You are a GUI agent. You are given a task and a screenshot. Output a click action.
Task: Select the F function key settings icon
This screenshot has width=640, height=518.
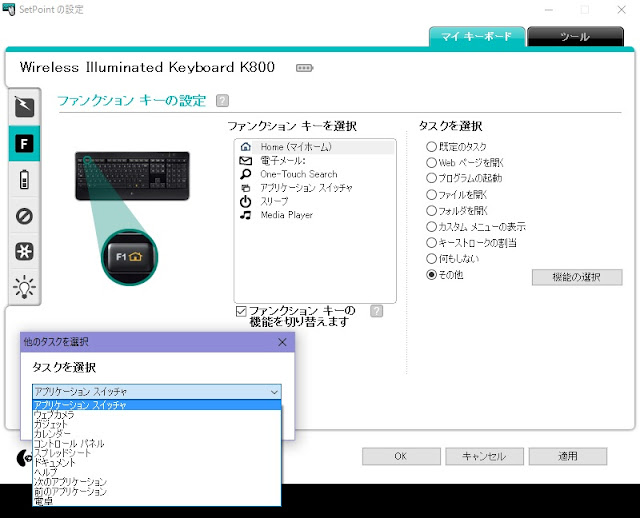(24, 143)
